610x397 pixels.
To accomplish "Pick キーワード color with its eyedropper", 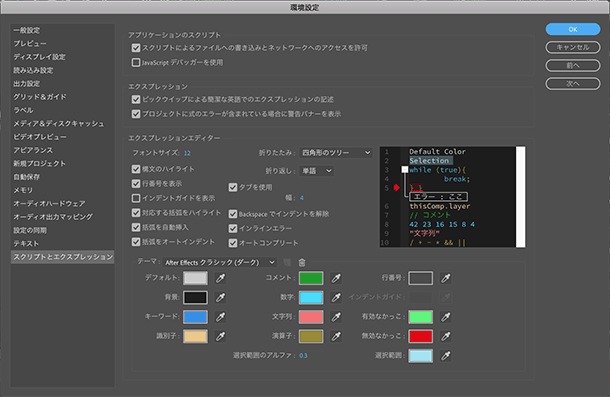I will (x=220, y=317).
